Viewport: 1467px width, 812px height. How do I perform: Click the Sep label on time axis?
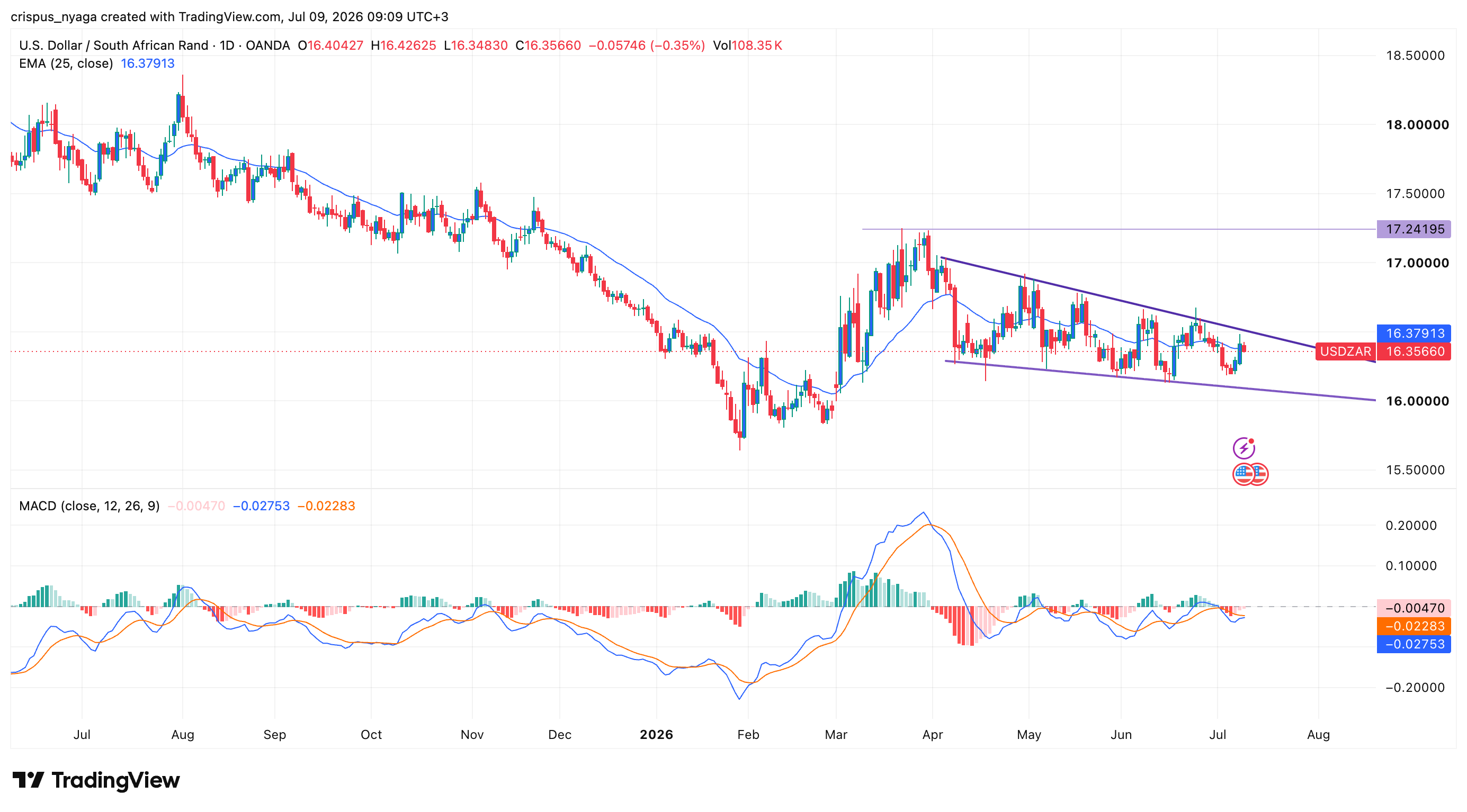coord(274,735)
